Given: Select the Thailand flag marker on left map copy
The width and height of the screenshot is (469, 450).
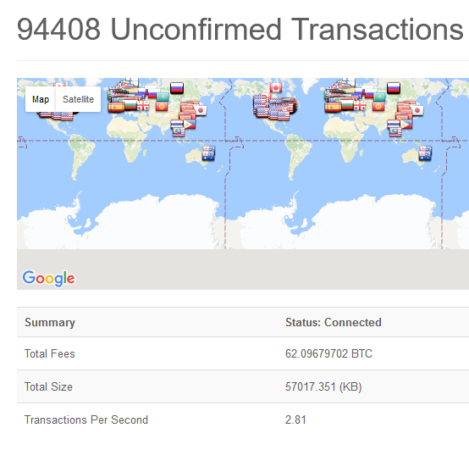Looking at the screenshot, I should click(177, 125).
